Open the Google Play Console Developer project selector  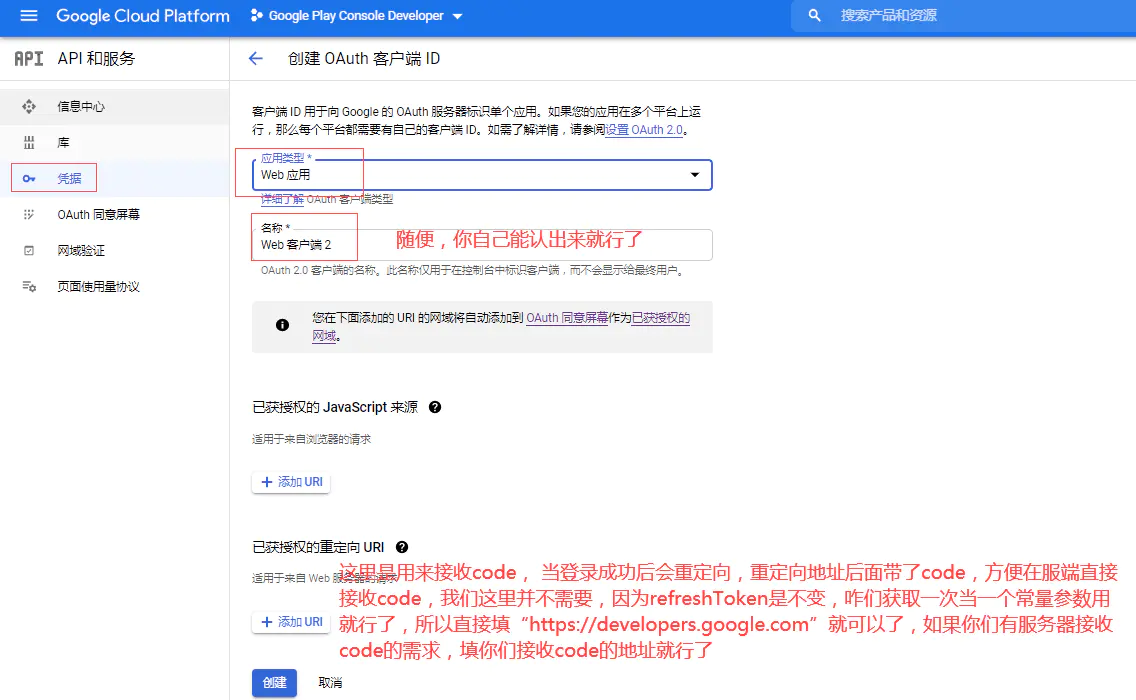point(356,16)
